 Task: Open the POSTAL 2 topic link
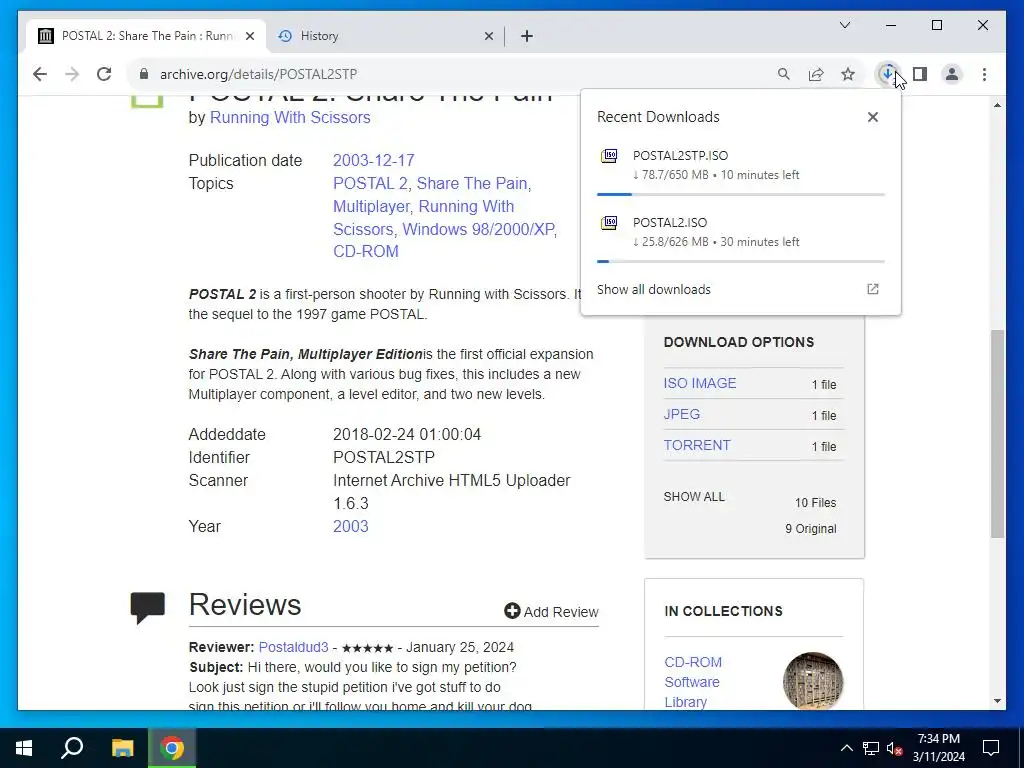370,184
